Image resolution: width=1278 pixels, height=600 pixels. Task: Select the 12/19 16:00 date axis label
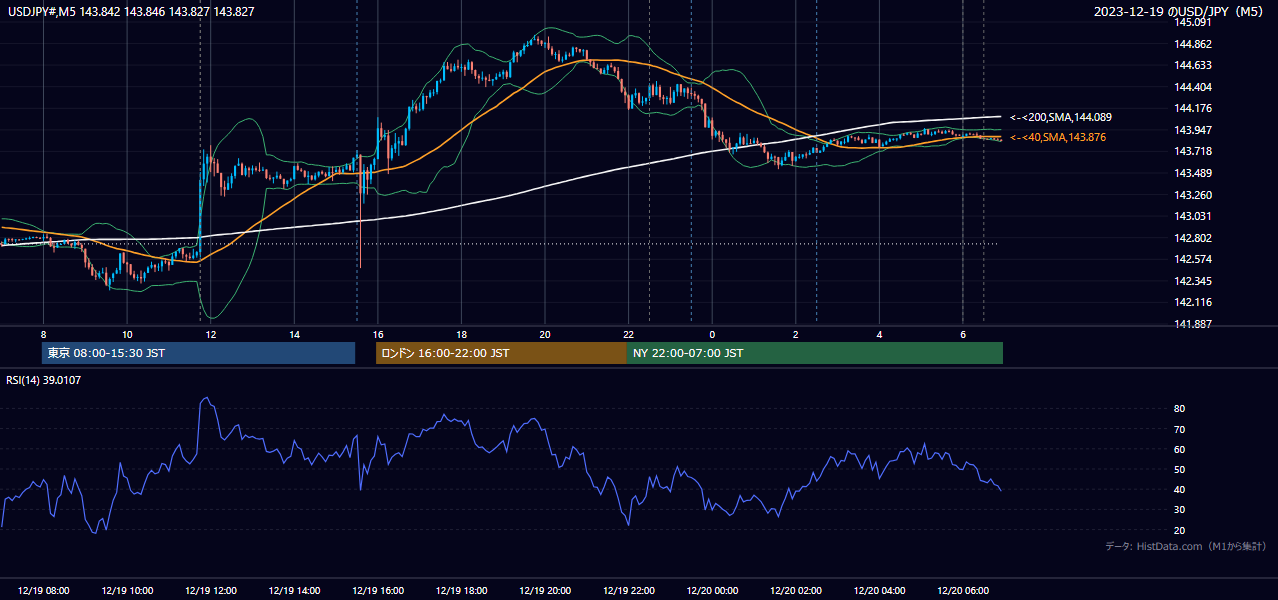pos(378,591)
